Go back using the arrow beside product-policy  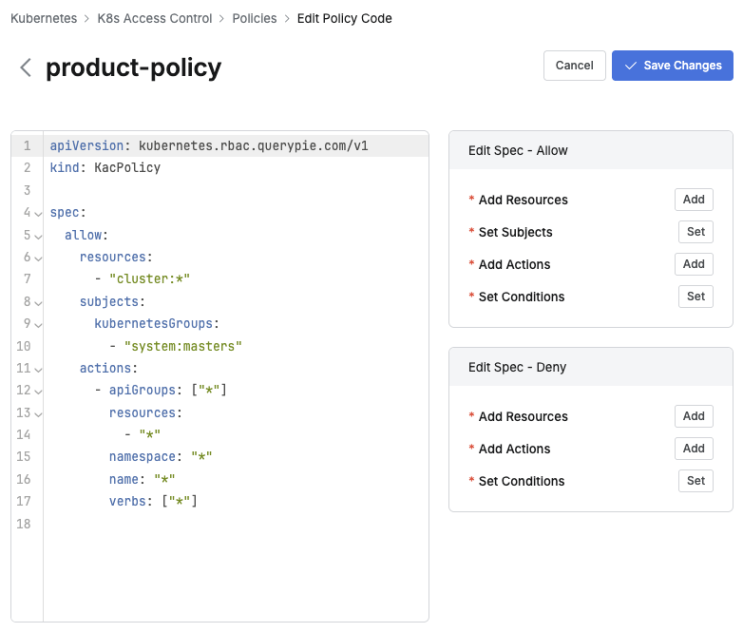26,67
